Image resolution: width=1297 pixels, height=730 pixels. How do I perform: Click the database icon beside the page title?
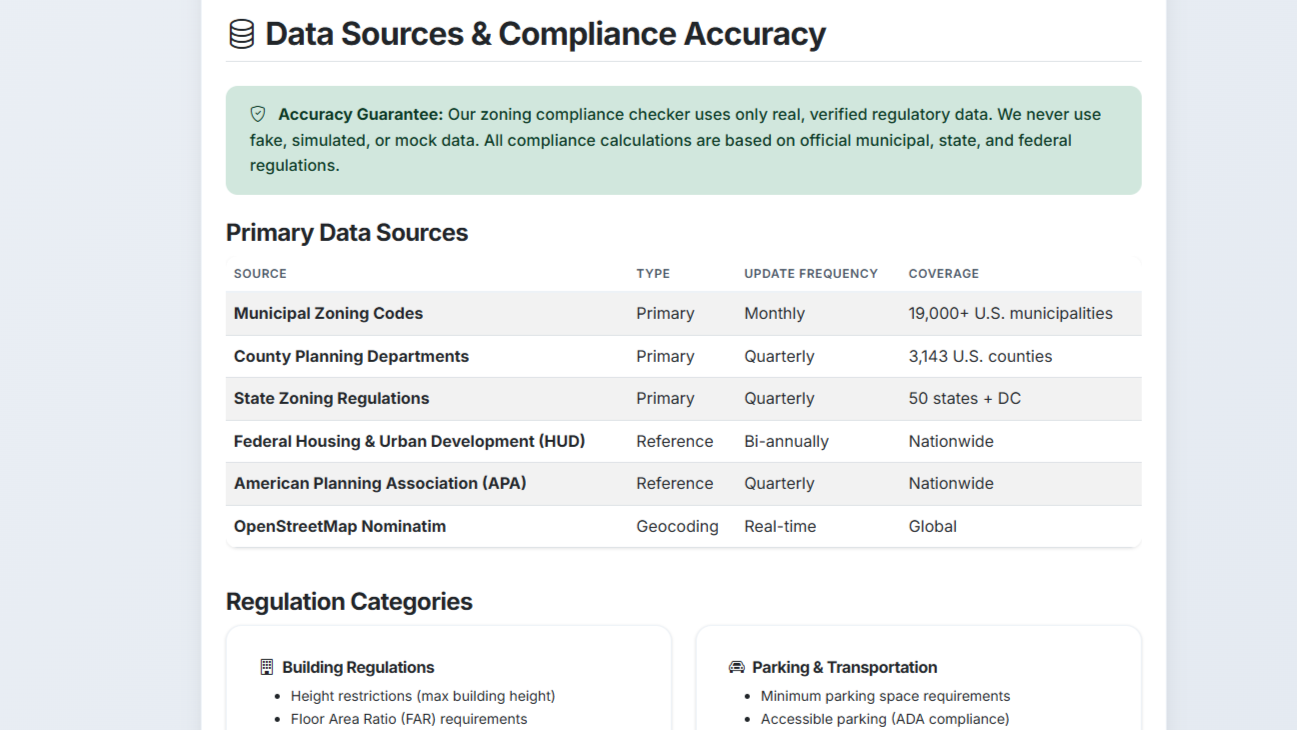241,34
